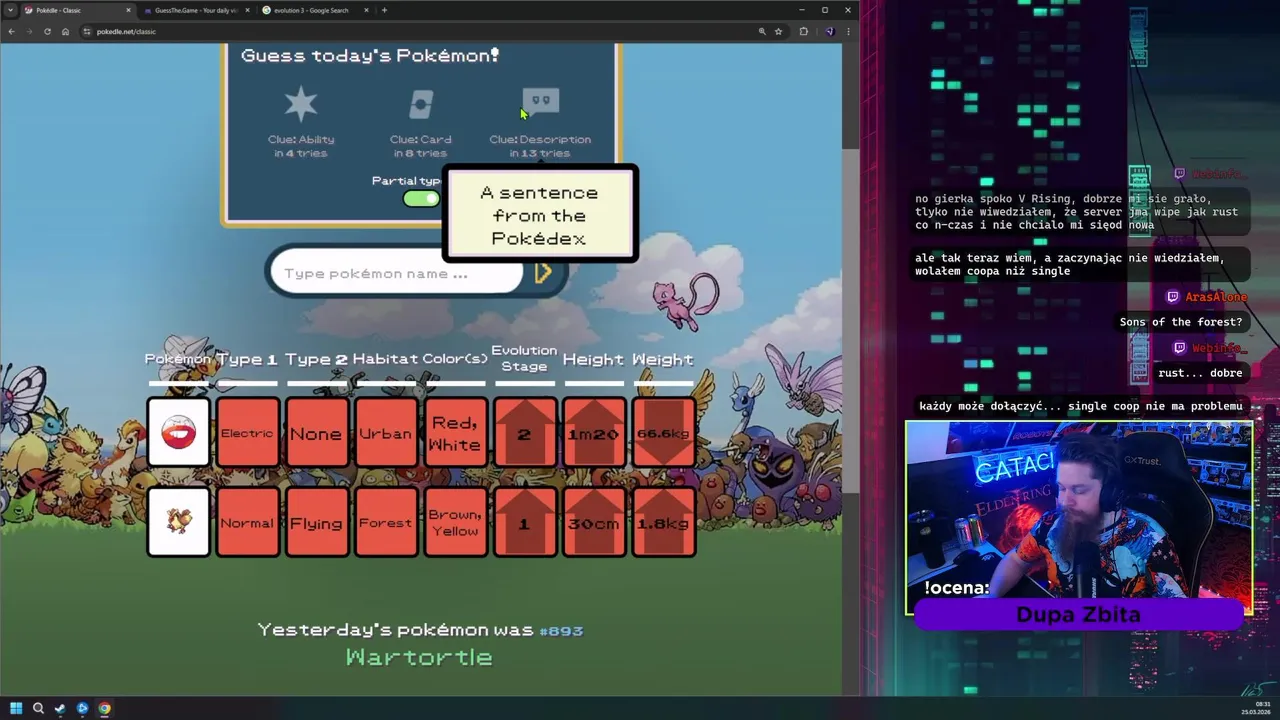Click the 66.6kg weight cell
1280x720 pixels.
tap(664, 433)
